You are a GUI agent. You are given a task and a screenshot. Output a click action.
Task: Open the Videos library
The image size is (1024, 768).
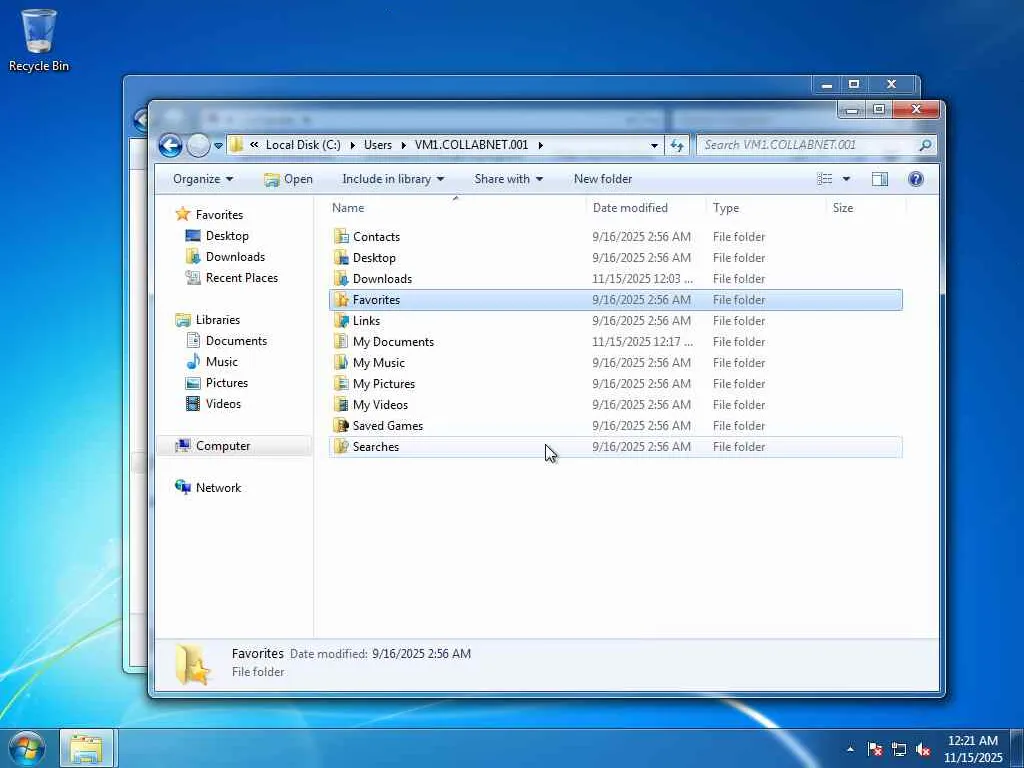point(223,404)
